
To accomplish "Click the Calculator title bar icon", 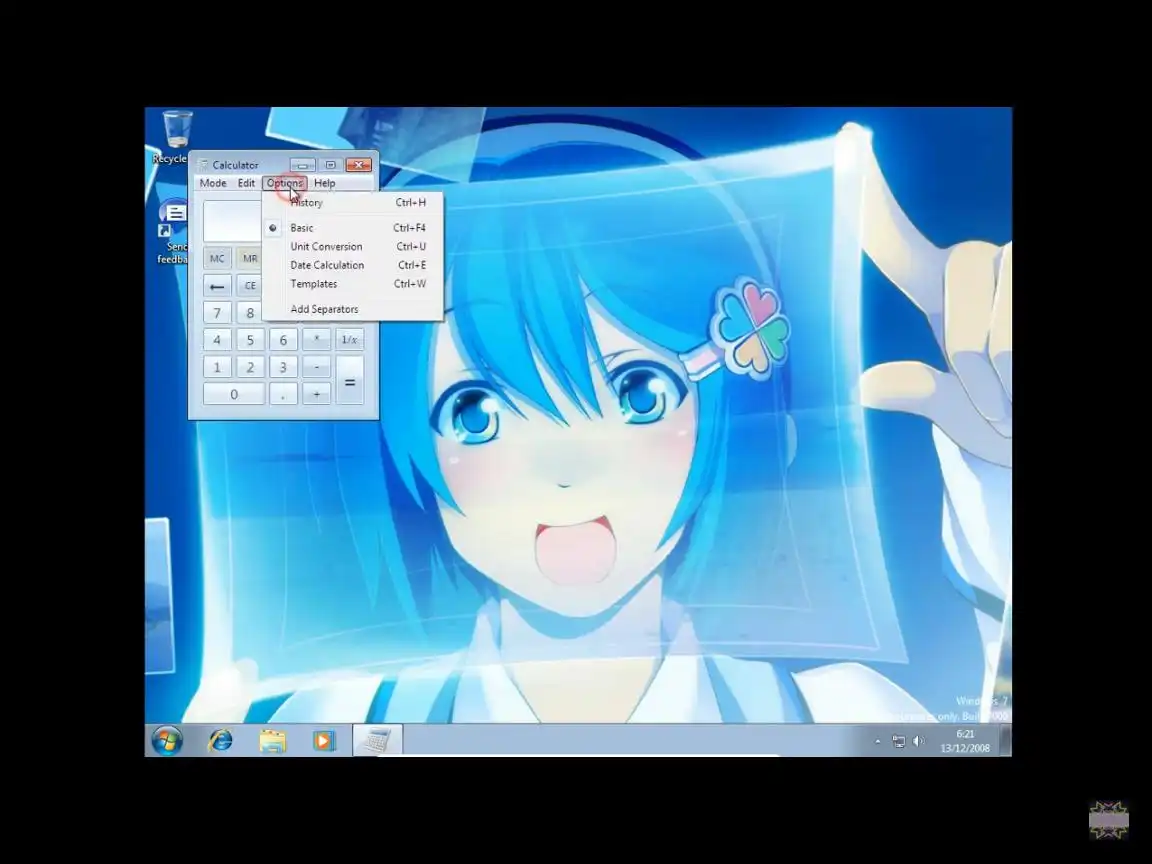I will [x=203, y=165].
